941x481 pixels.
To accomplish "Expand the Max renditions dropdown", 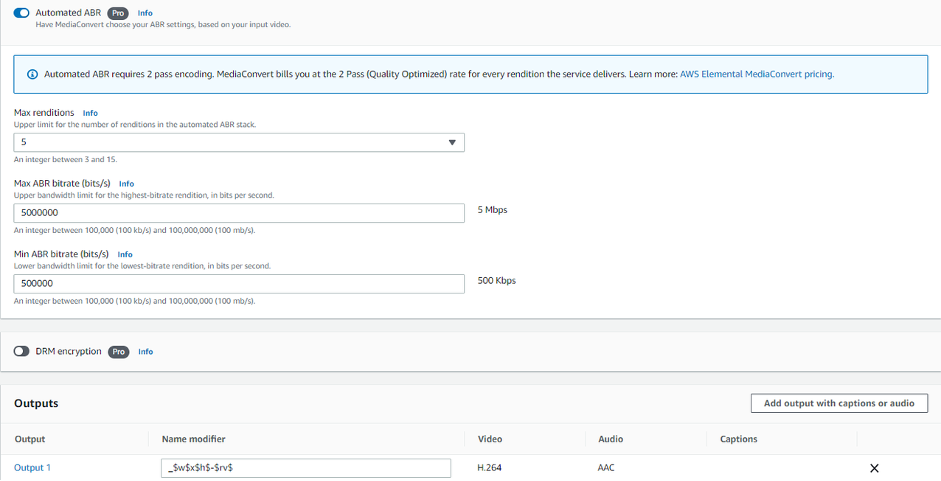I will (239, 142).
